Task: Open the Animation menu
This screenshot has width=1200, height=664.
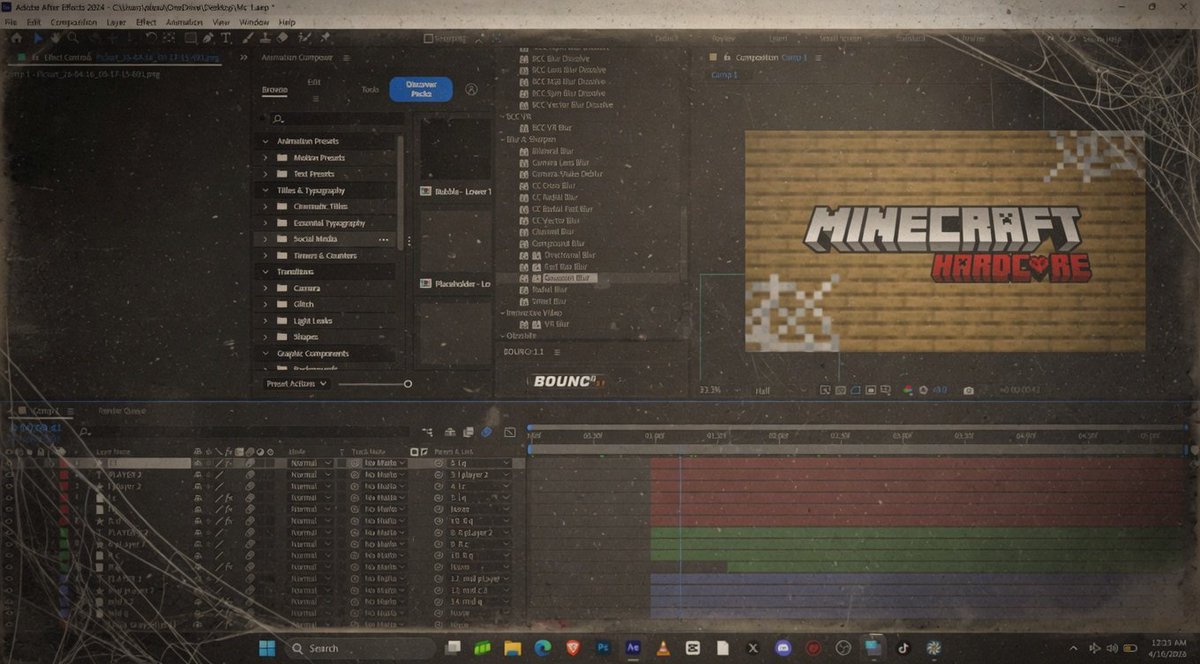Action: [x=184, y=21]
